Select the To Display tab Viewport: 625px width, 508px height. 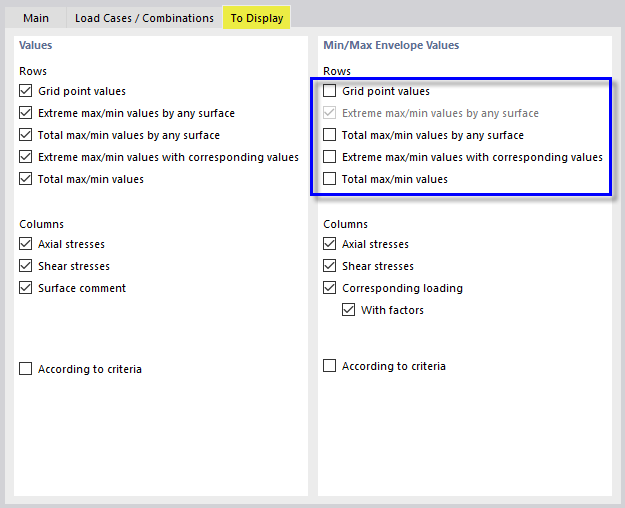257,18
